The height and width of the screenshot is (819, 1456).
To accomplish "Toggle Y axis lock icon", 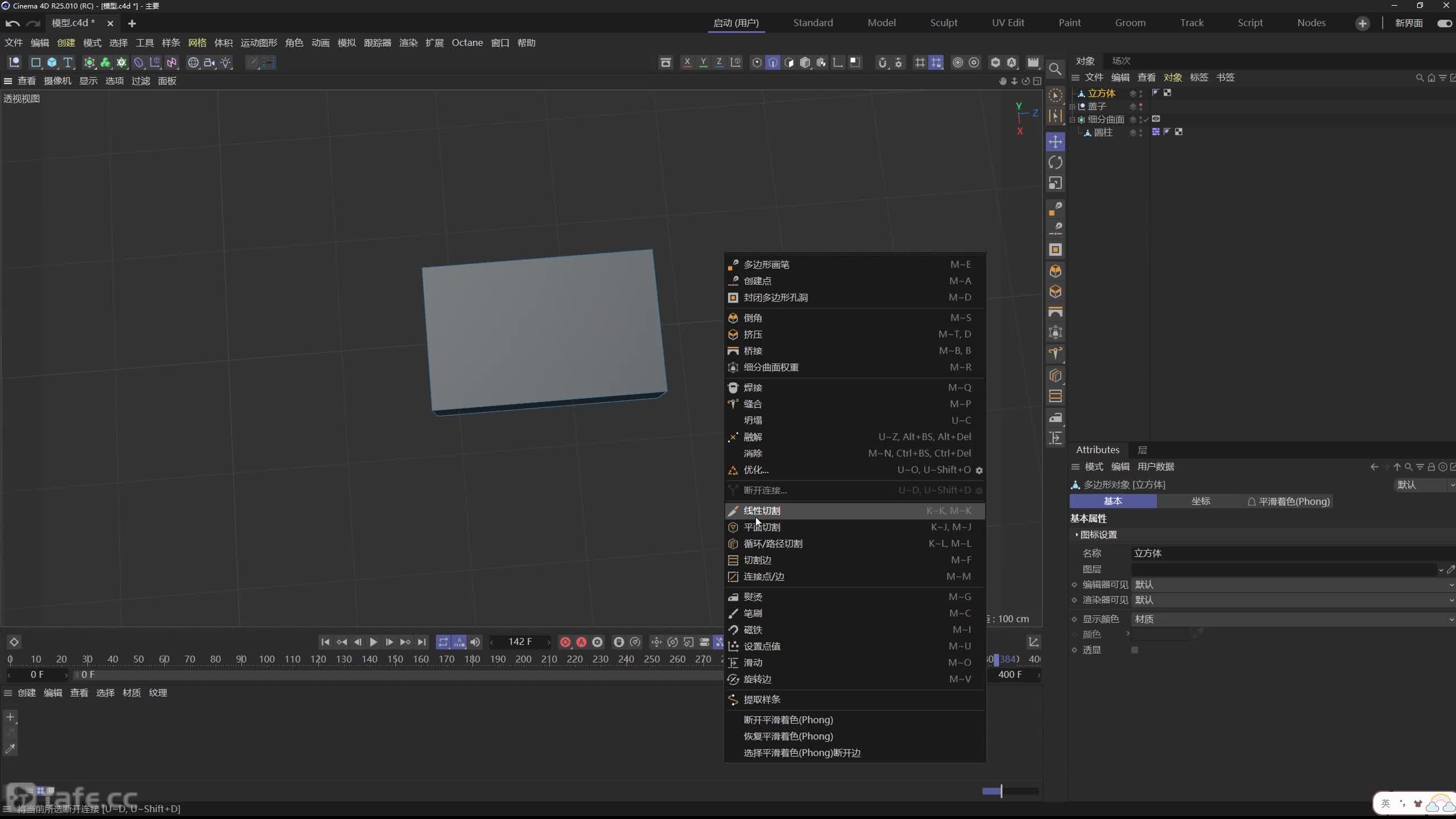I will point(703,63).
